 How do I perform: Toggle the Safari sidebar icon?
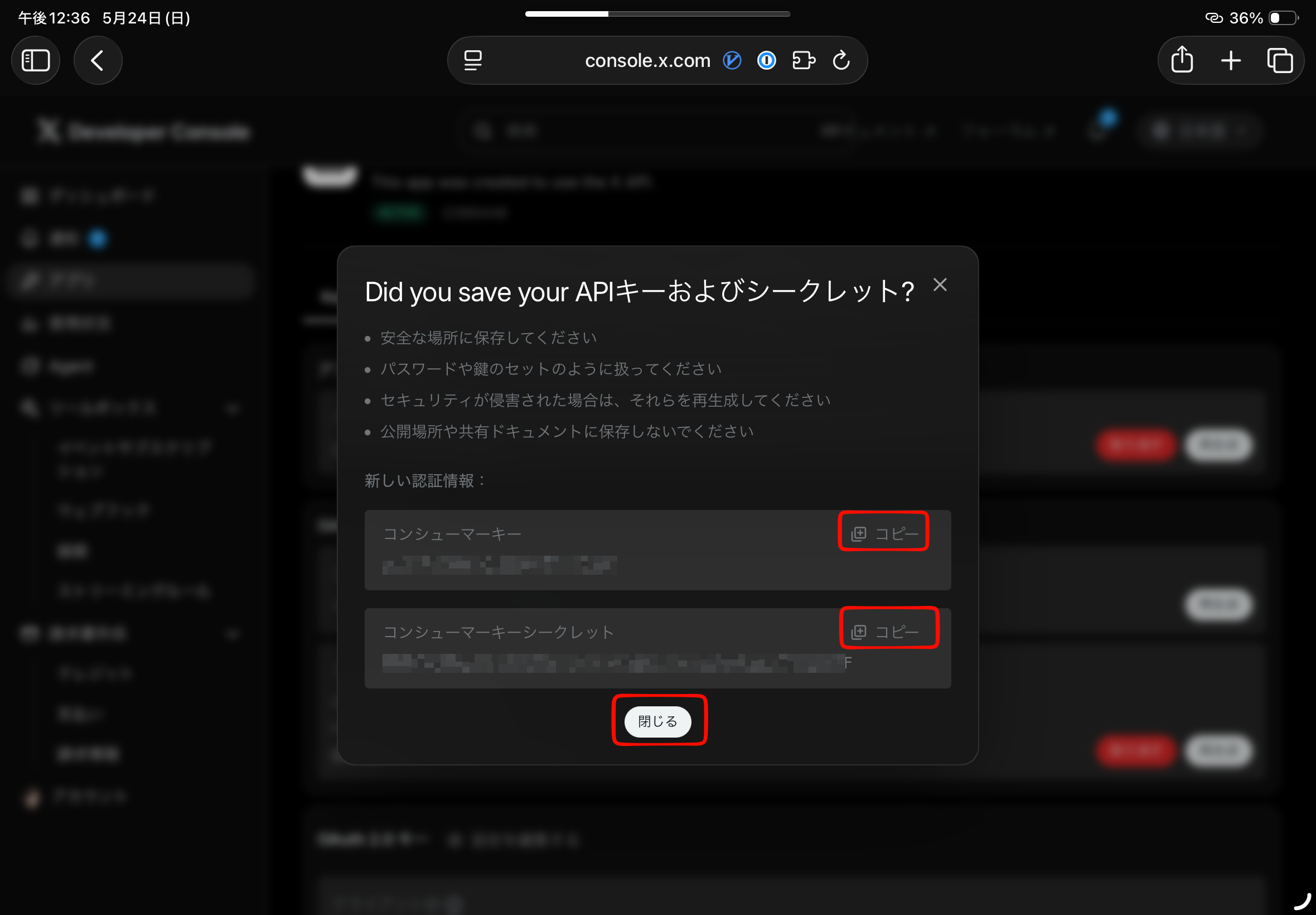pos(36,60)
